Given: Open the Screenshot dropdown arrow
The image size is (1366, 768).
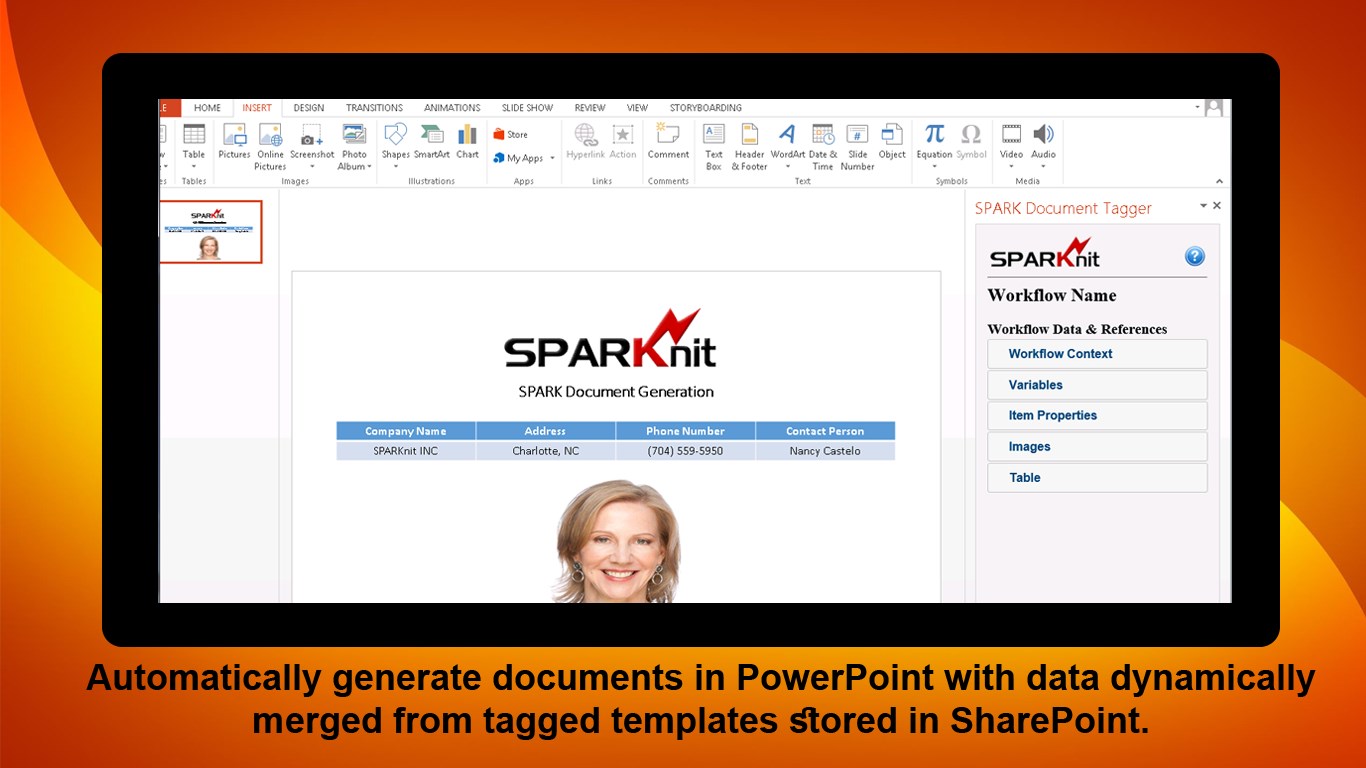Looking at the screenshot, I should [x=312, y=167].
